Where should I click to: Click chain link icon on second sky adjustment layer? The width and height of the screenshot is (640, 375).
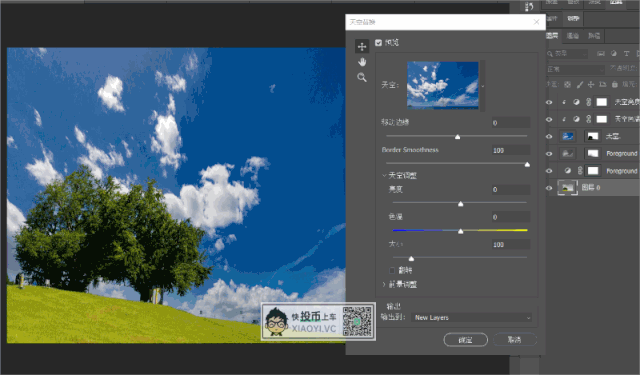588,119
